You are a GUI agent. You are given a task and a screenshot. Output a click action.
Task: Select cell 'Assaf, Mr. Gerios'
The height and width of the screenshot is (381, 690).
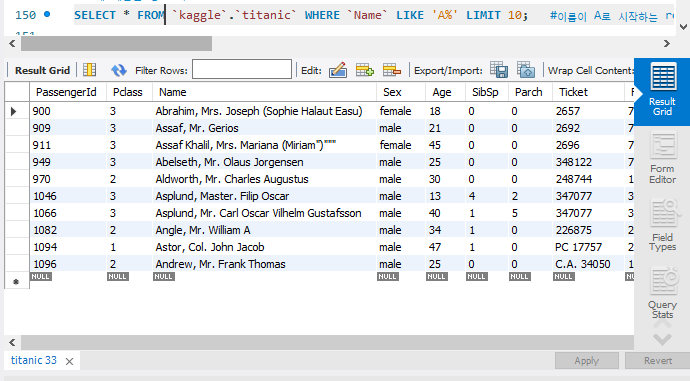pos(264,128)
